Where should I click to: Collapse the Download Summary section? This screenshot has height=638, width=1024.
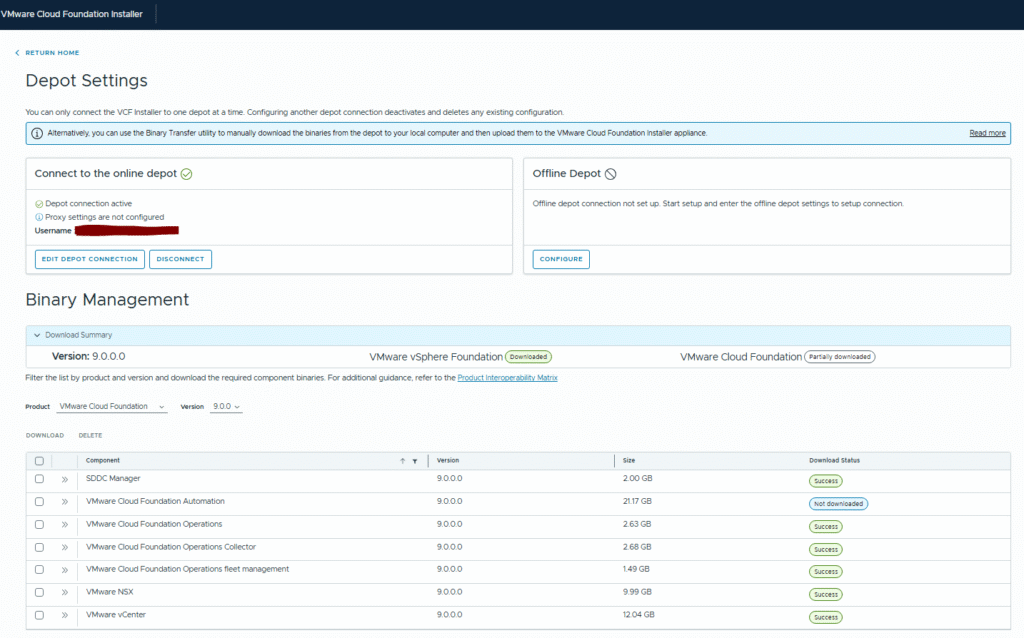37,335
